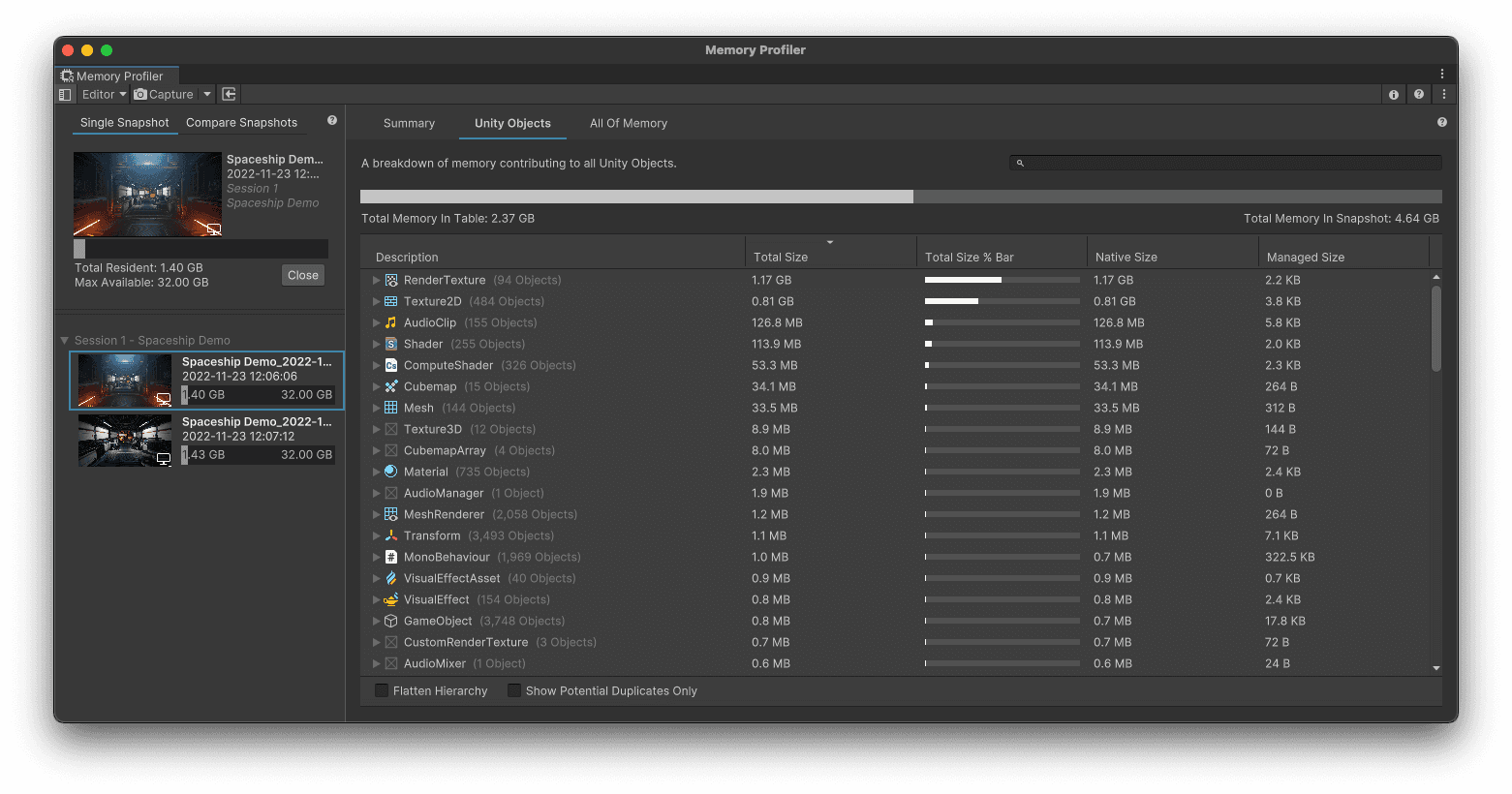Toggle the snapshot panel visibility icon
The image size is (1512, 794).
(65, 94)
